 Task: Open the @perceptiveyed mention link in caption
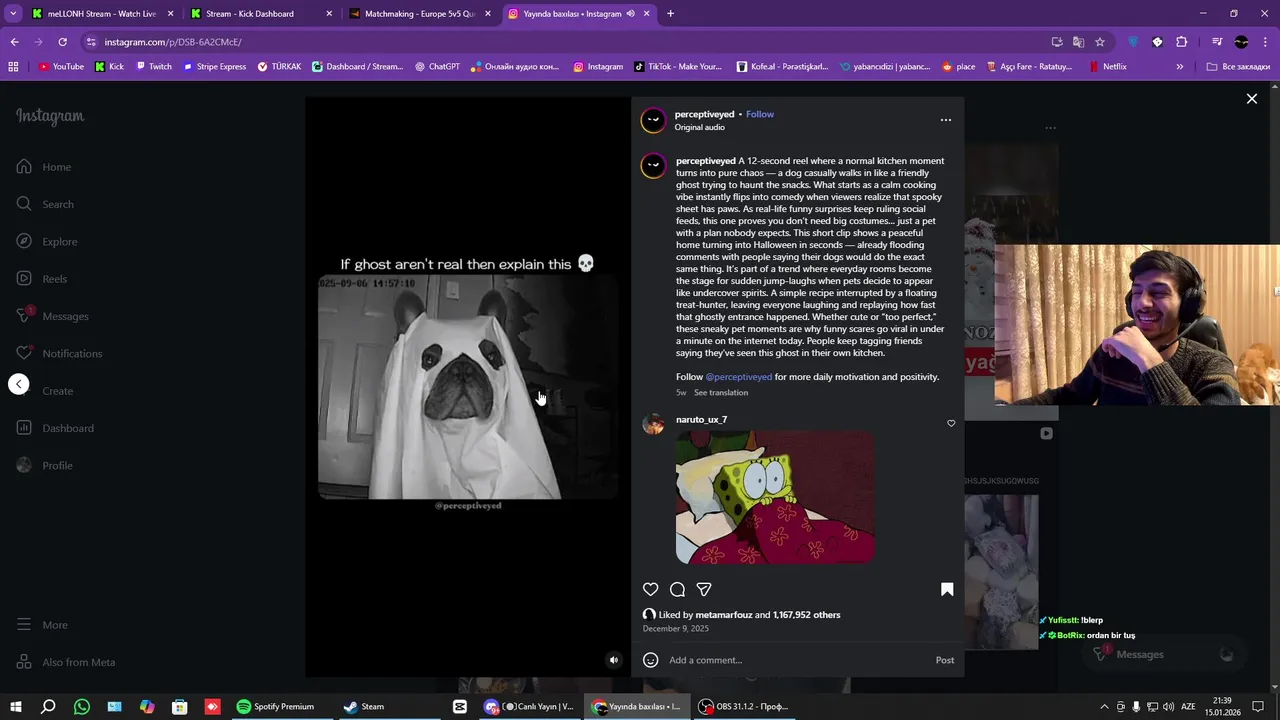[x=739, y=377]
